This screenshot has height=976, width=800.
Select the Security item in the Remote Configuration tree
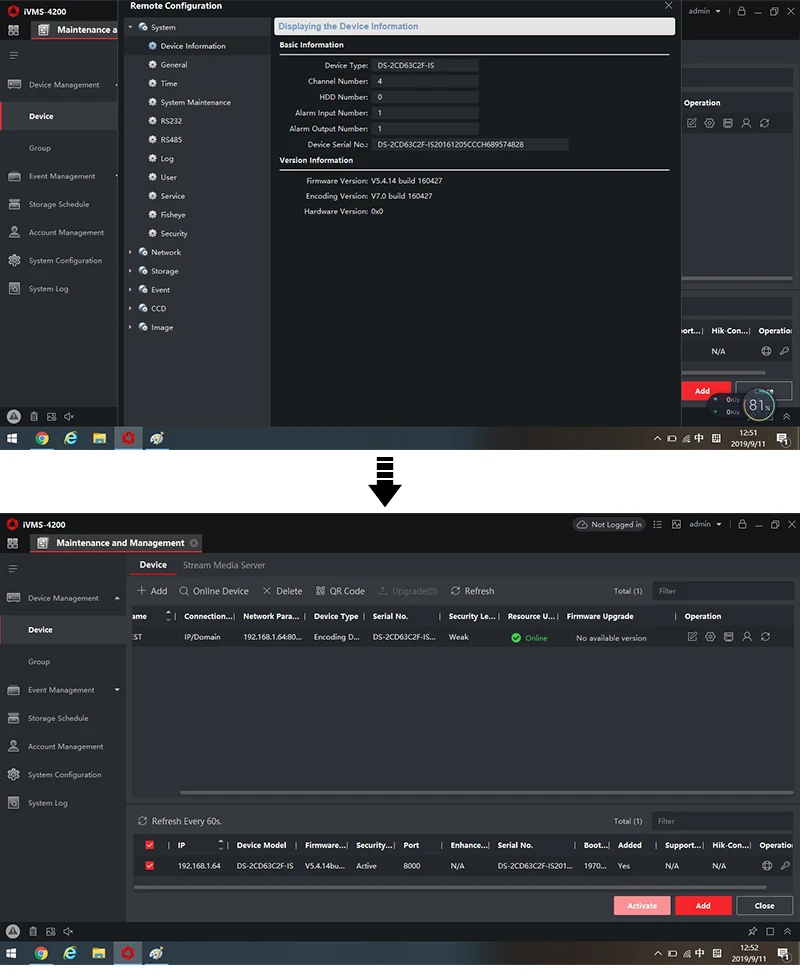tap(174, 233)
